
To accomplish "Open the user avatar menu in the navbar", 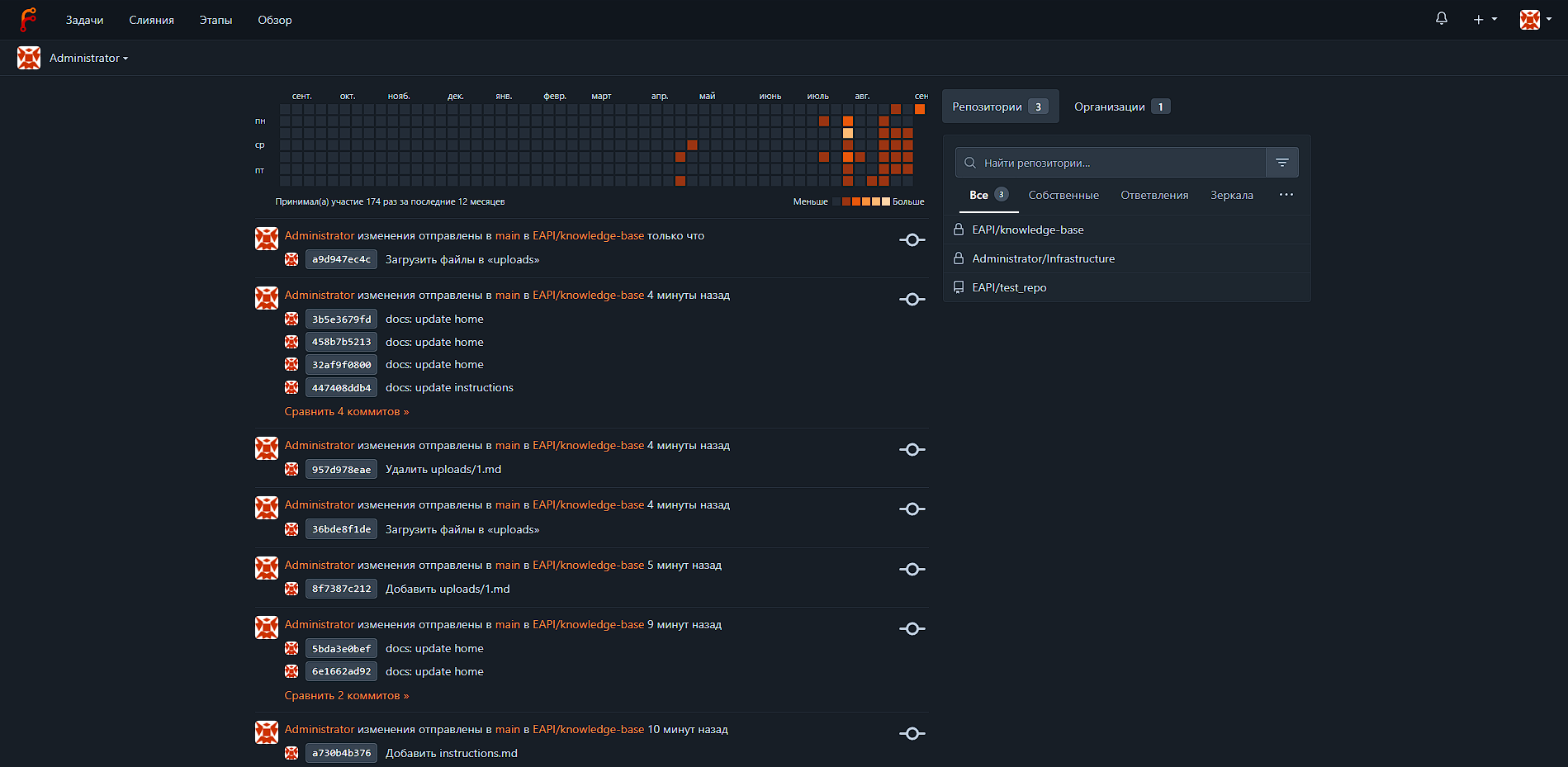I will pyautogui.click(x=1536, y=19).
